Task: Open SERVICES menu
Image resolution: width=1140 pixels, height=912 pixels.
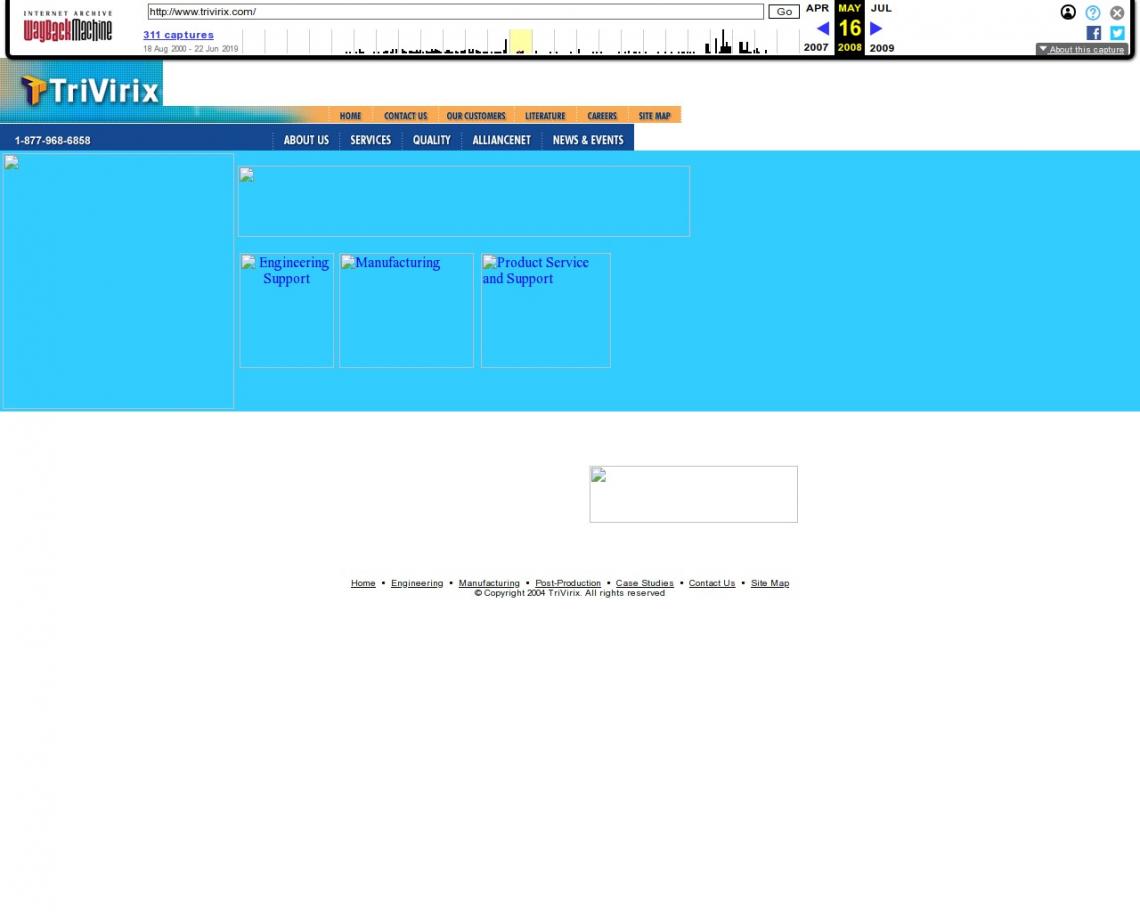Action: [371, 140]
